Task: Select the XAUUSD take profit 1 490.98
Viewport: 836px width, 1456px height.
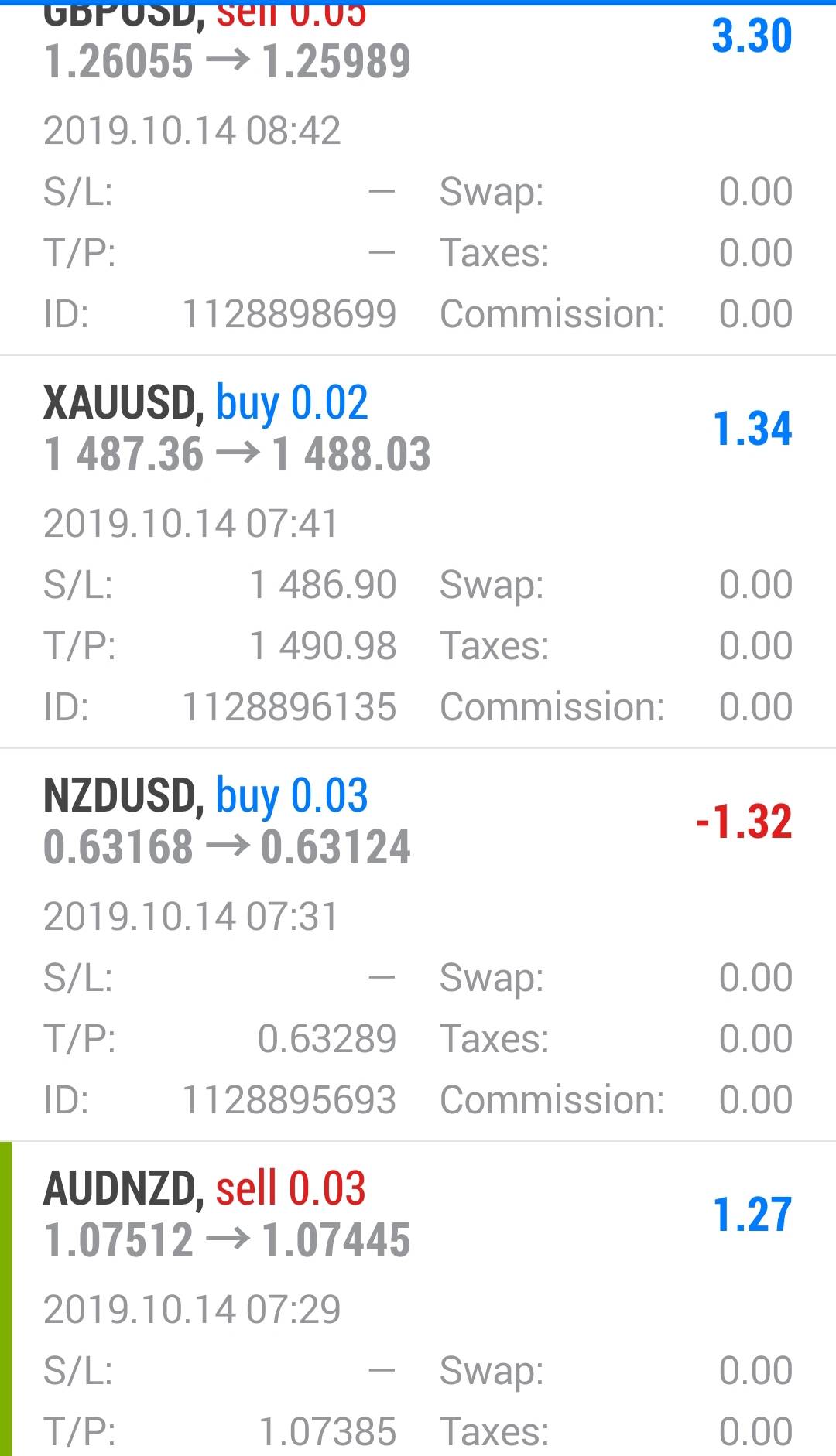Action: 322,646
